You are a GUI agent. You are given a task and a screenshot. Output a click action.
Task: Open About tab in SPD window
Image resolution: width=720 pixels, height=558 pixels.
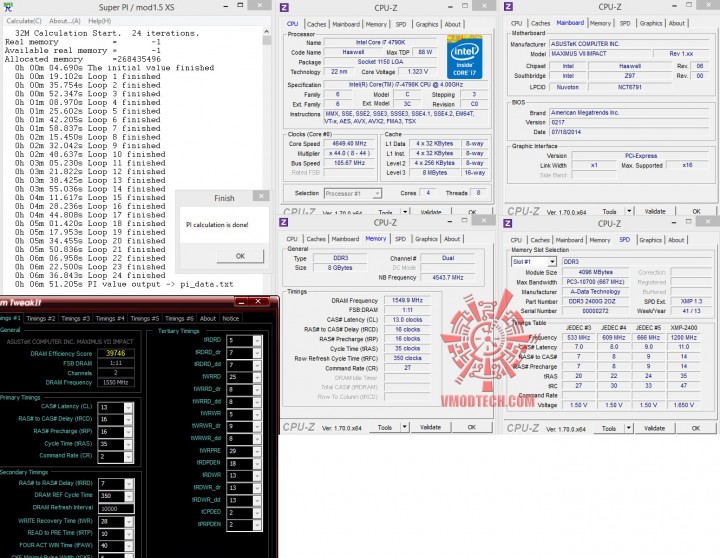(x=676, y=240)
